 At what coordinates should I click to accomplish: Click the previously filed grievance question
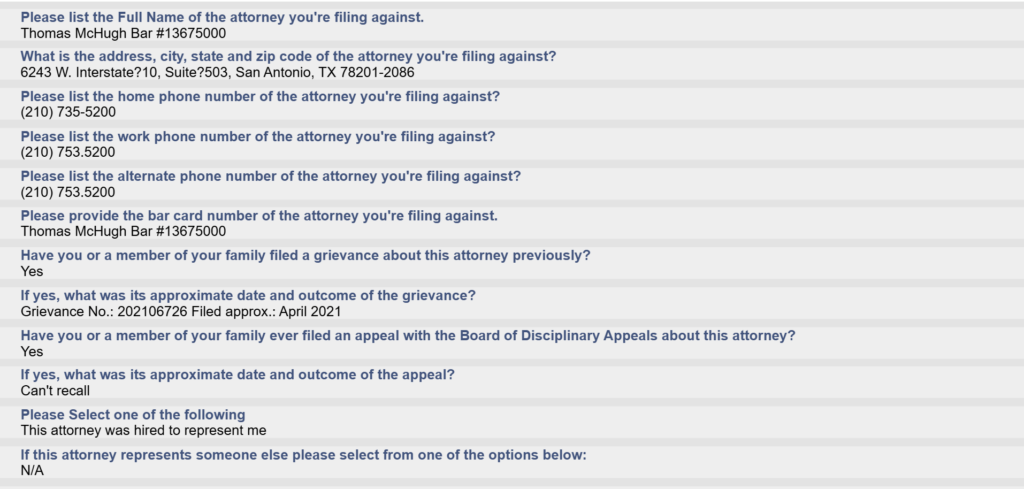point(305,256)
